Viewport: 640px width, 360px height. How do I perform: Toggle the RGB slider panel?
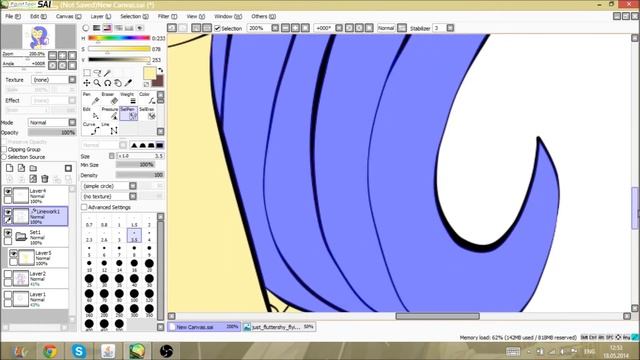[97, 28]
